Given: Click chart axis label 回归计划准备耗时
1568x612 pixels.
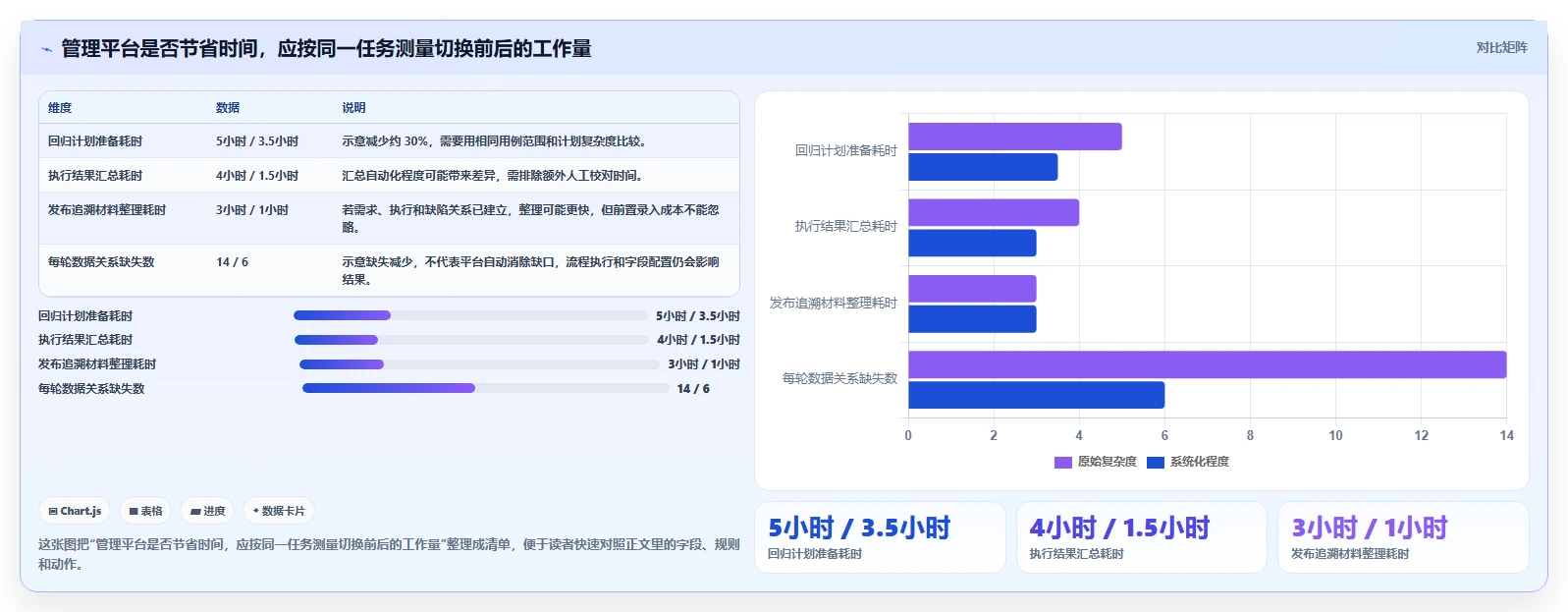Looking at the screenshot, I should click(846, 150).
